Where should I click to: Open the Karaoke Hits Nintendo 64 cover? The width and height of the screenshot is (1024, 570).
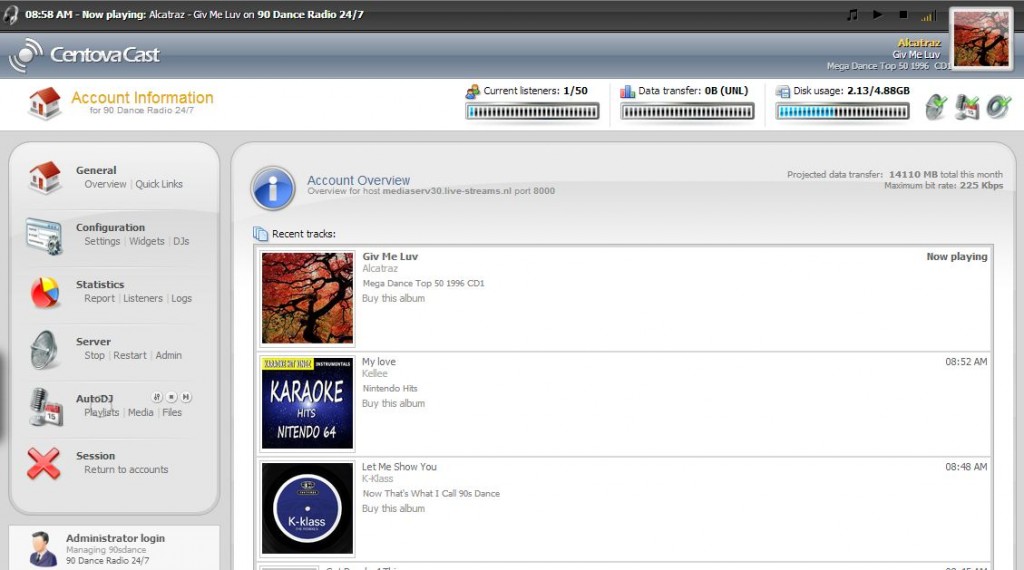[x=307, y=404]
